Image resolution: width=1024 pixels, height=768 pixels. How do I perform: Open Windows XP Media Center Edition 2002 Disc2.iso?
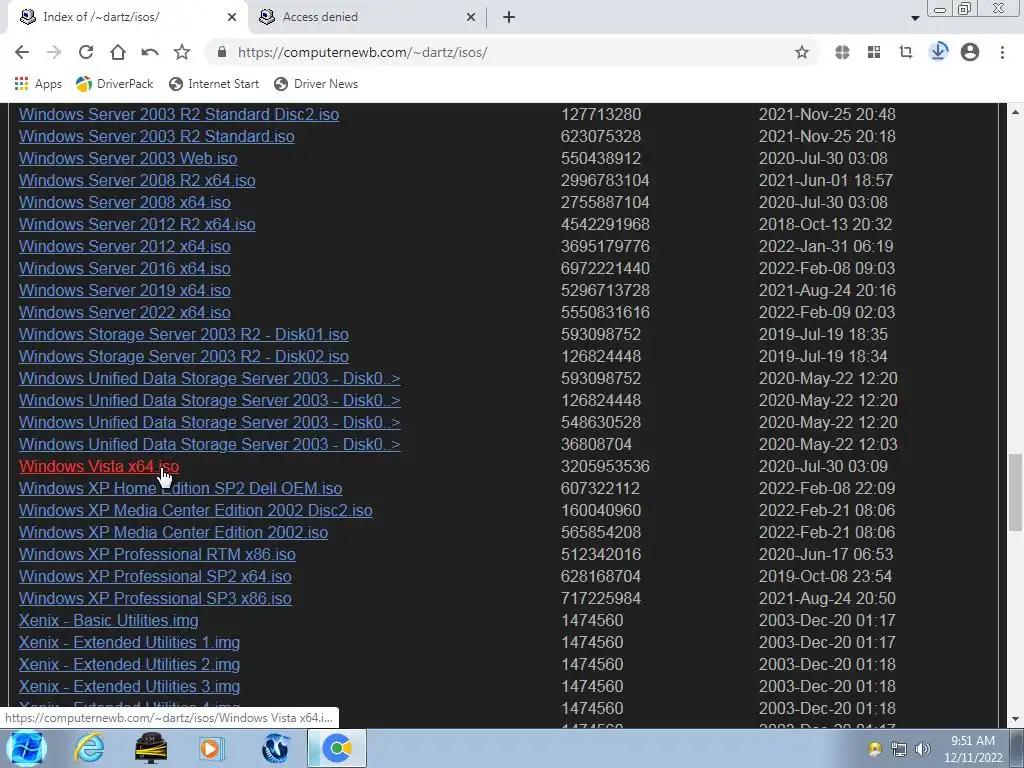click(195, 511)
